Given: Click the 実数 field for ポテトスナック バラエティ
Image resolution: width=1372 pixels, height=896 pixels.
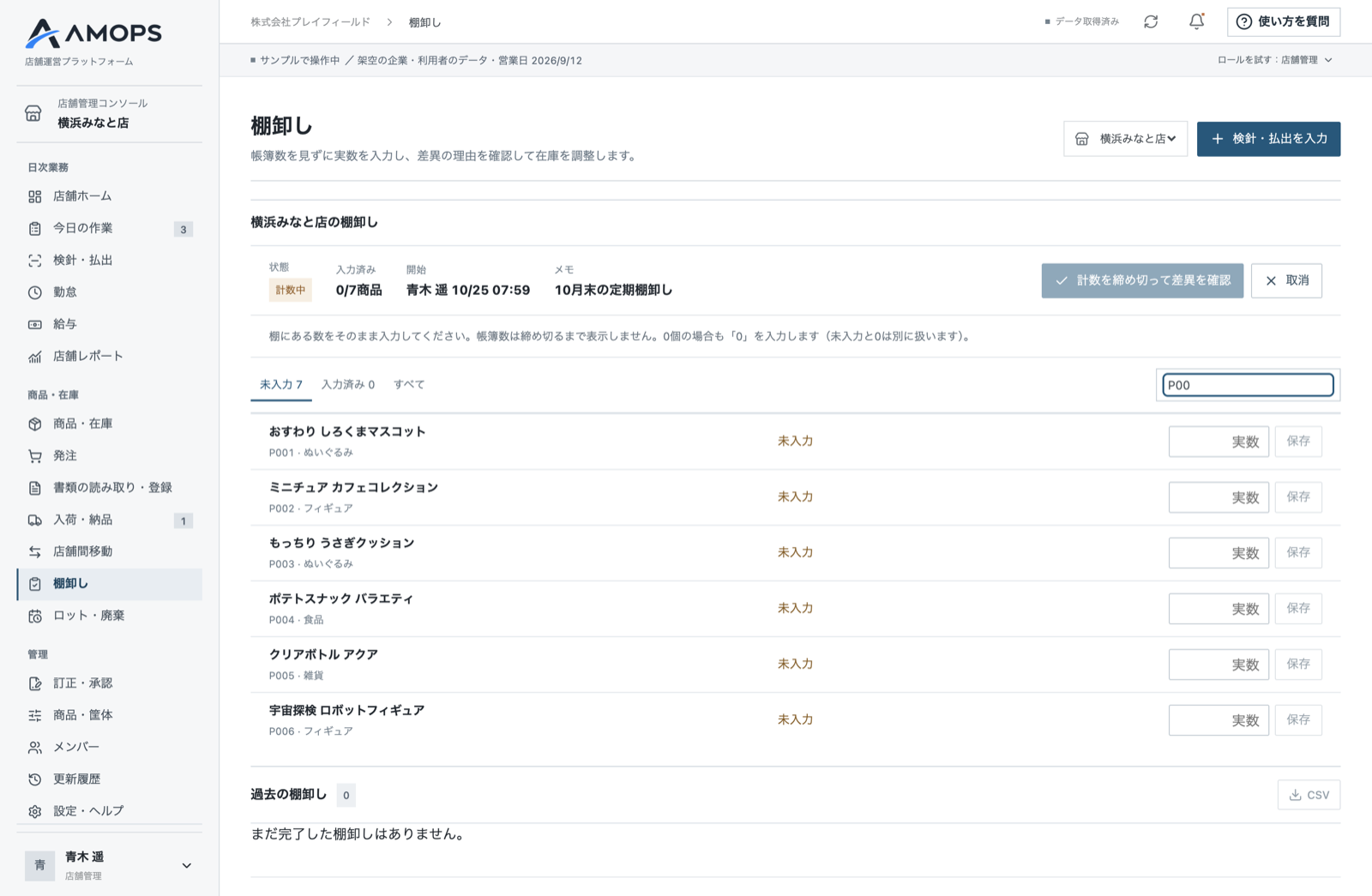Looking at the screenshot, I should 1219,609.
